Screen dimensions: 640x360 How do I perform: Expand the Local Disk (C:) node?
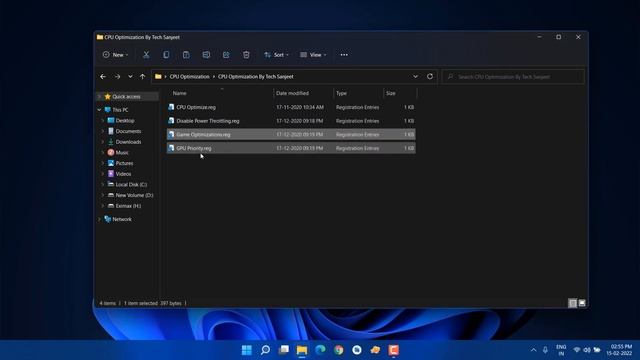pos(103,184)
